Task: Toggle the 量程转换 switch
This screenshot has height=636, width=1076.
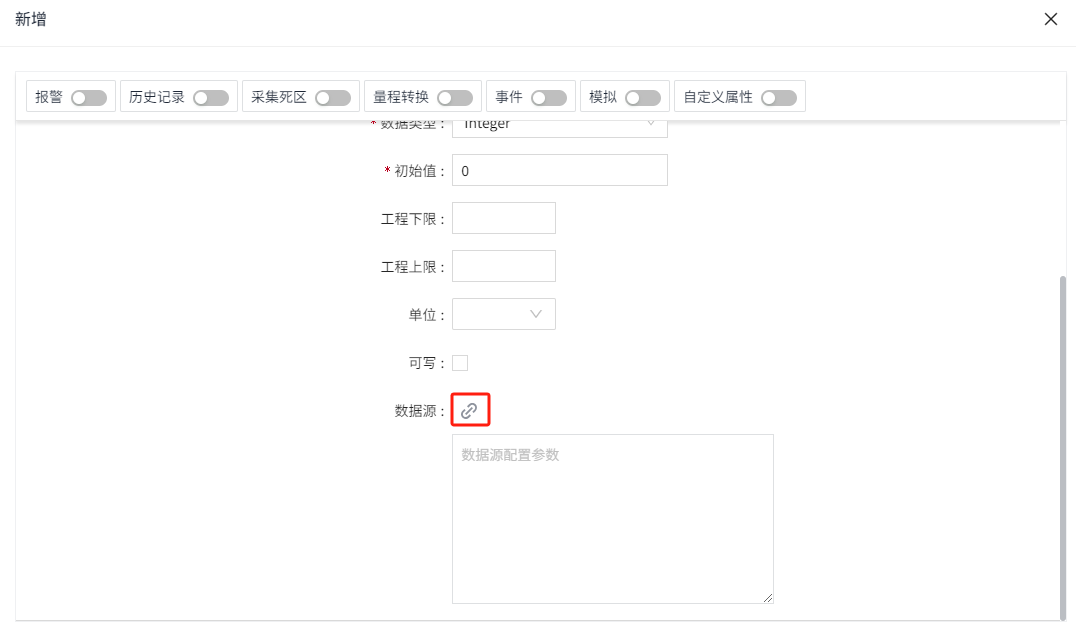Action: pos(455,98)
